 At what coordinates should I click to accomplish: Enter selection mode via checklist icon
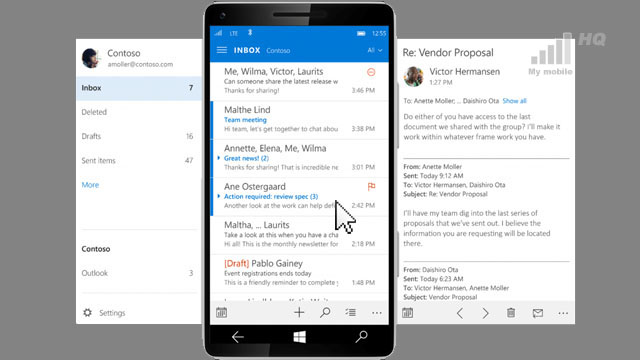coord(351,313)
